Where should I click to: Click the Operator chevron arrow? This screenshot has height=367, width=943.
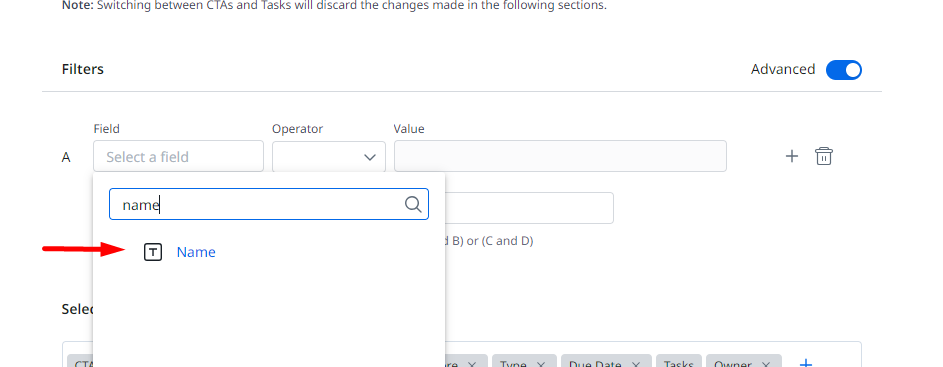click(x=369, y=157)
